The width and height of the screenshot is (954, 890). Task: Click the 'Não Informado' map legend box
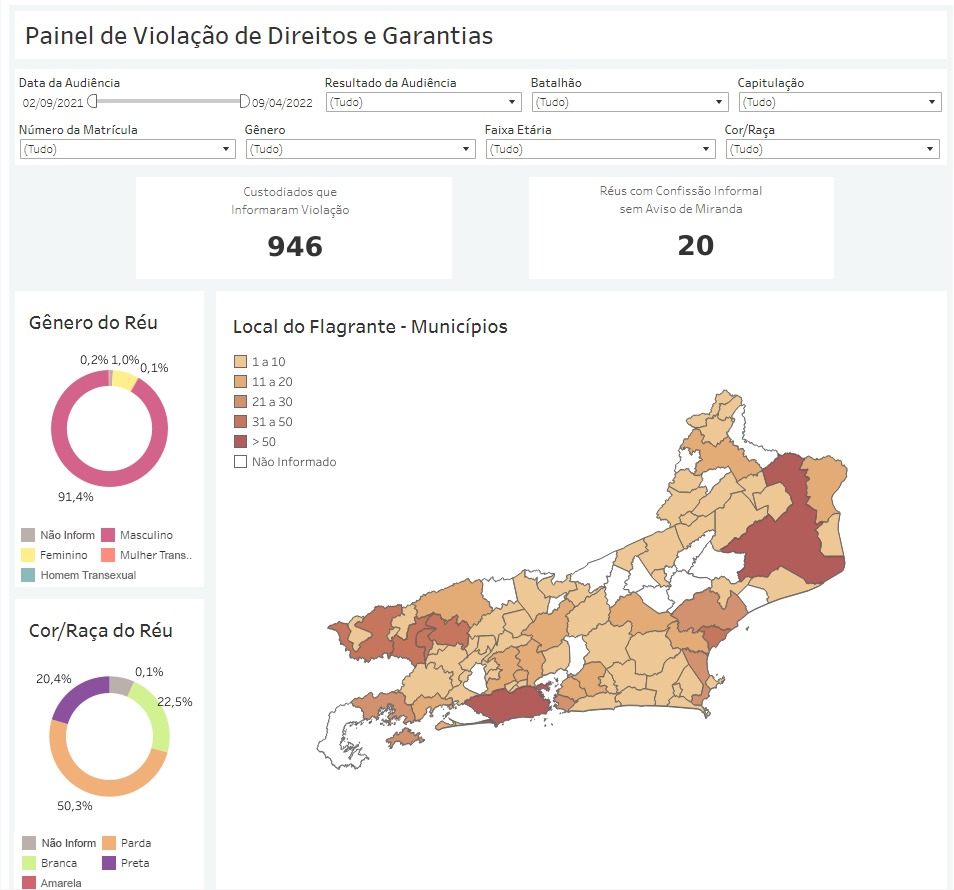(x=240, y=462)
